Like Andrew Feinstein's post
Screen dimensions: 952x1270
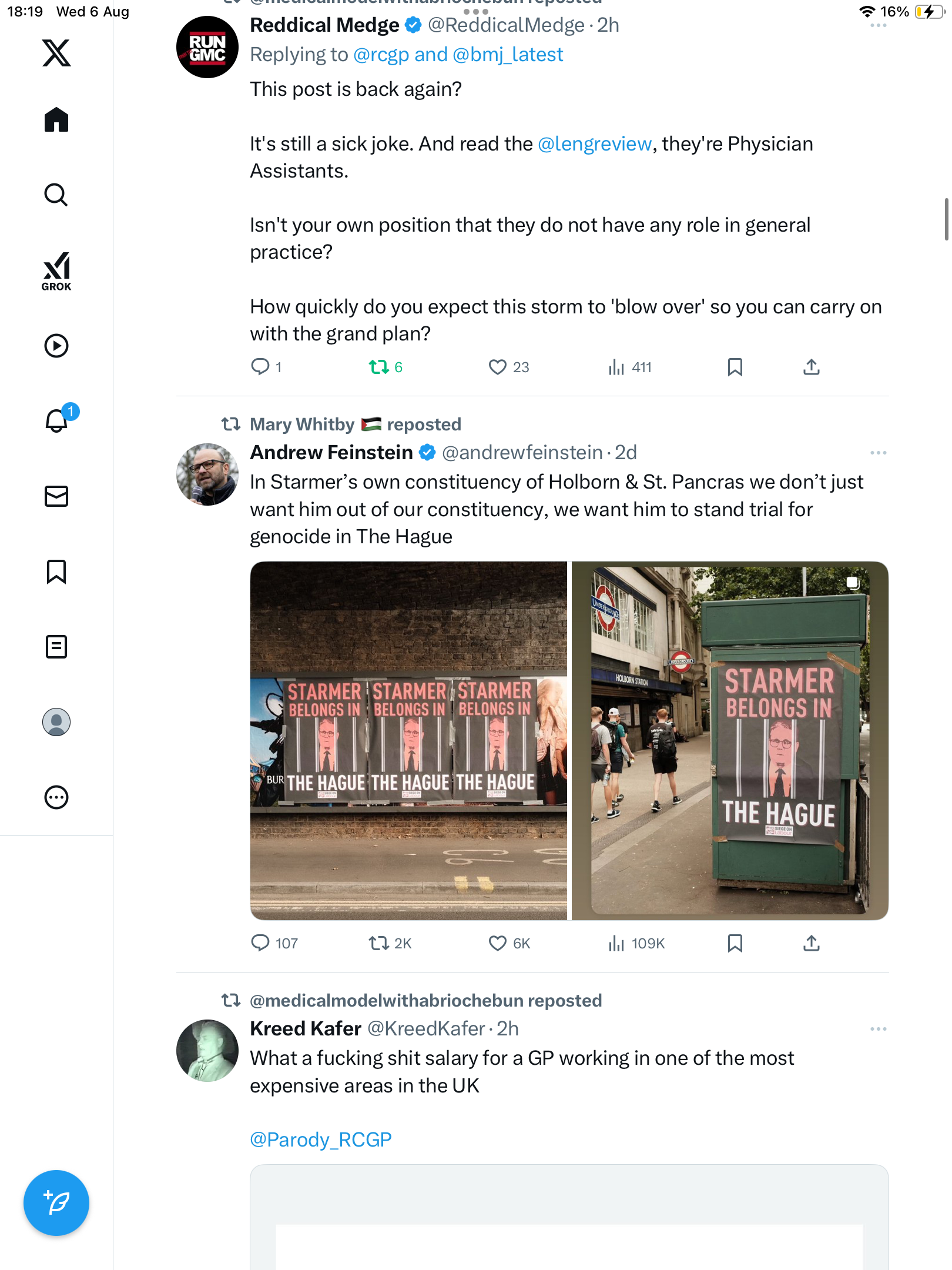497,944
